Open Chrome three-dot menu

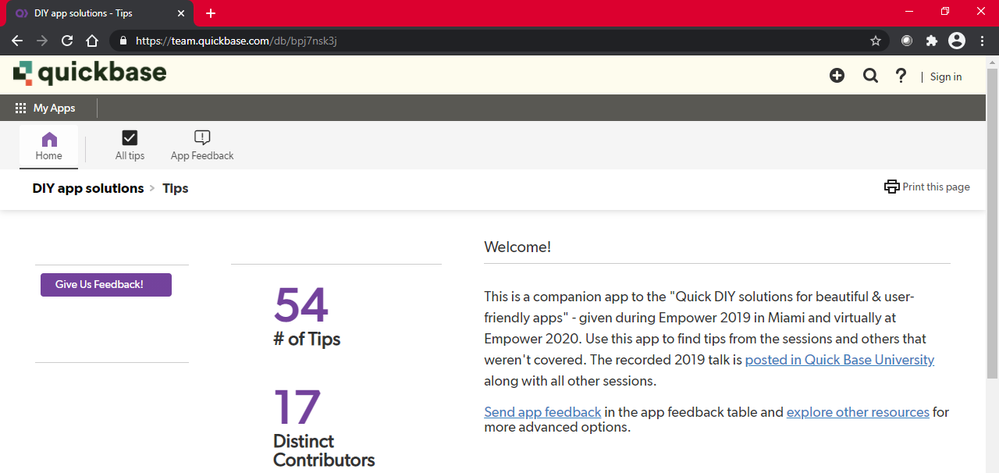[x=982, y=41]
